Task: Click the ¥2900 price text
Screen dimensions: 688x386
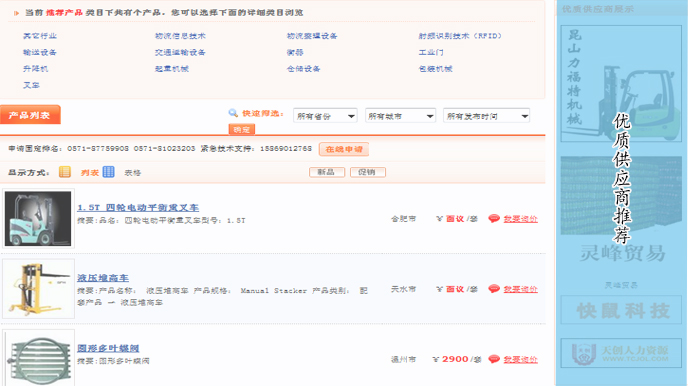Action: tap(451, 359)
